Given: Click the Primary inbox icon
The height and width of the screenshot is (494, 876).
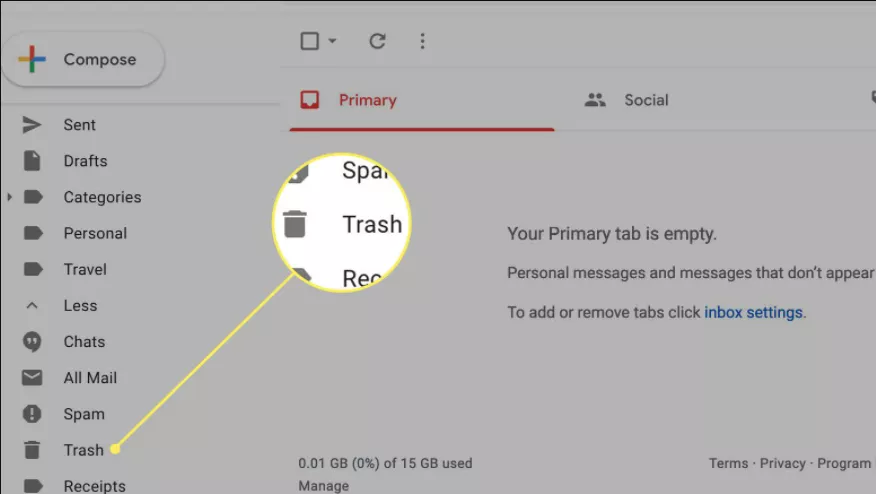Looking at the screenshot, I should pos(310,100).
